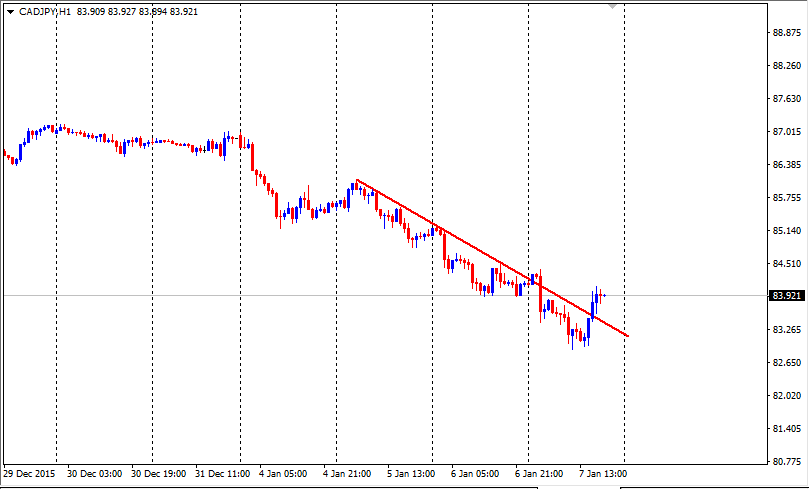Click the 4 Jan 05:00 time label
809x489 pixels.
point(283,474)
